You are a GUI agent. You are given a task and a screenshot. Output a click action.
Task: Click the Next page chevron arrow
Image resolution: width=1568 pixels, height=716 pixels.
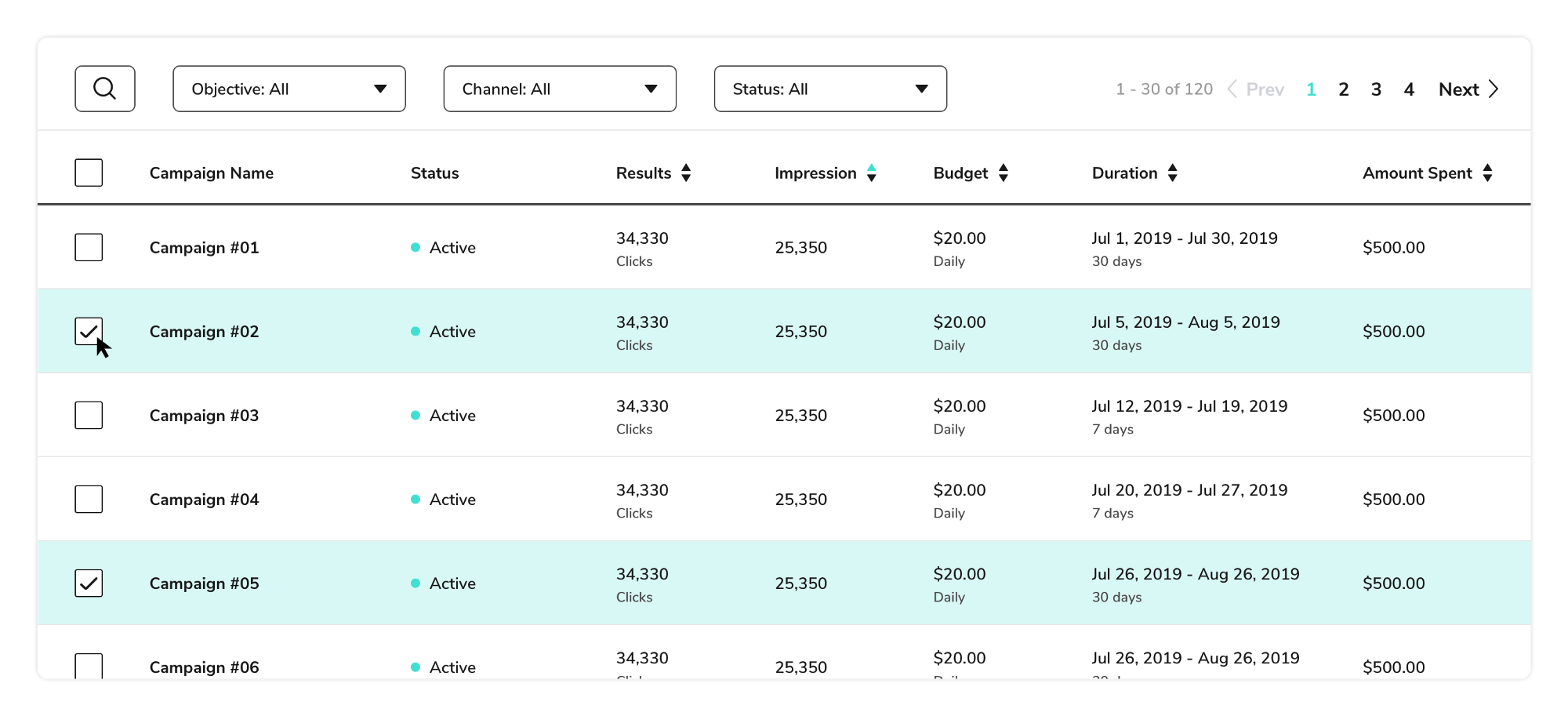pos(1493,89)
